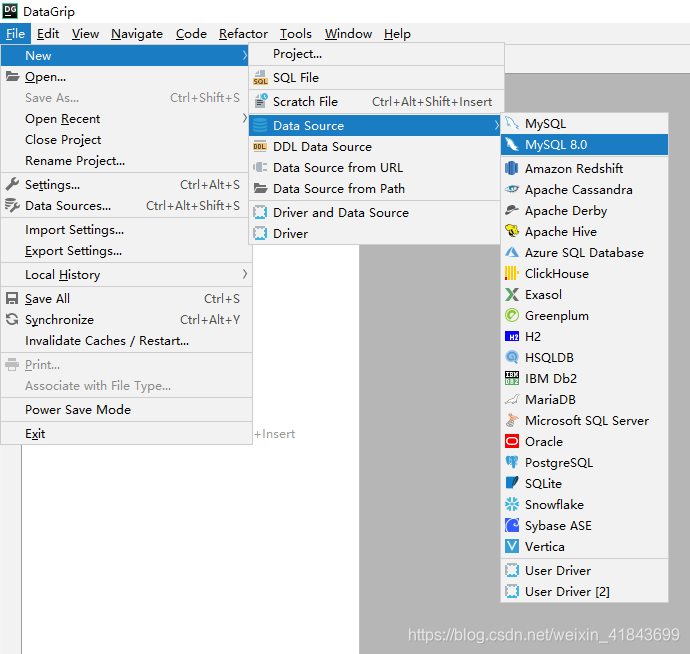Choose Project... from the New submenu

tap(377, 54)
